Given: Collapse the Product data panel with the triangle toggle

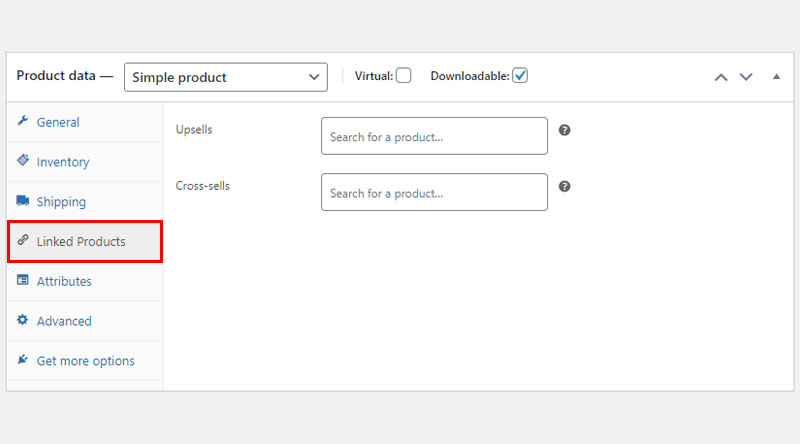Looking at the screenshot, I should [x=777, y=77].
